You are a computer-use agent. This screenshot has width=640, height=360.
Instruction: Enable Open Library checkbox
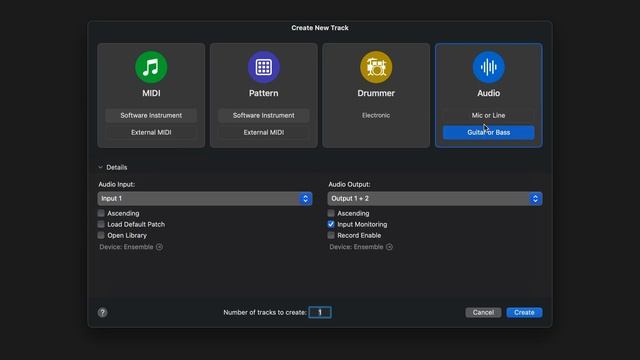pos(101,235)
